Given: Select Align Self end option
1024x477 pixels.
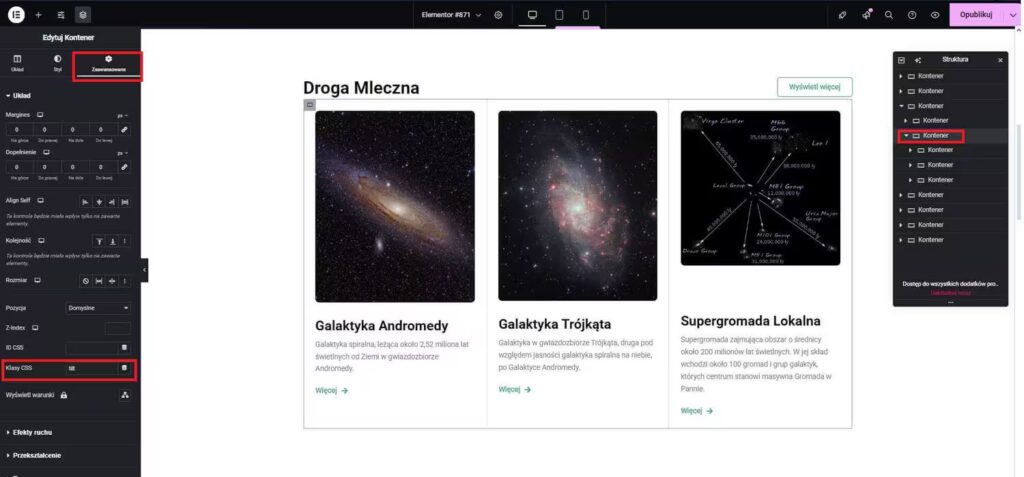Looking at the screenshot, I should (112, 201).
